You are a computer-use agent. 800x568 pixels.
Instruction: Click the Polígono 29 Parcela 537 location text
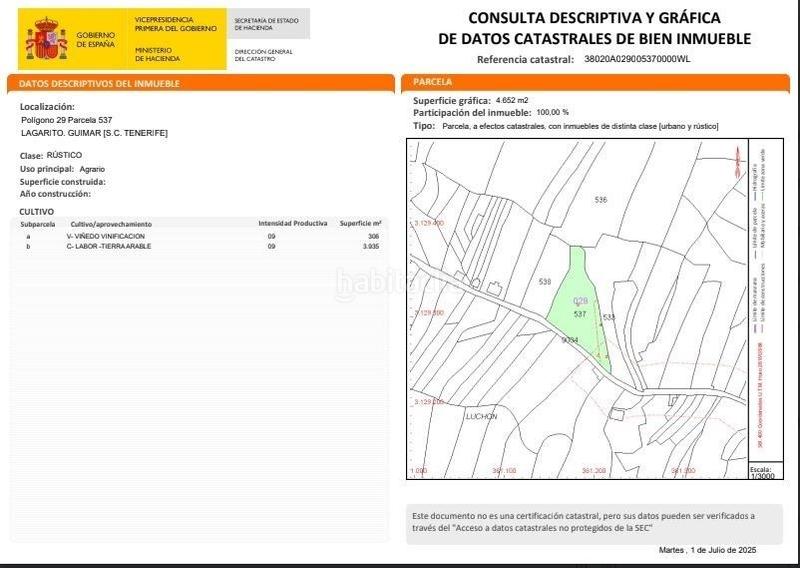67,120
